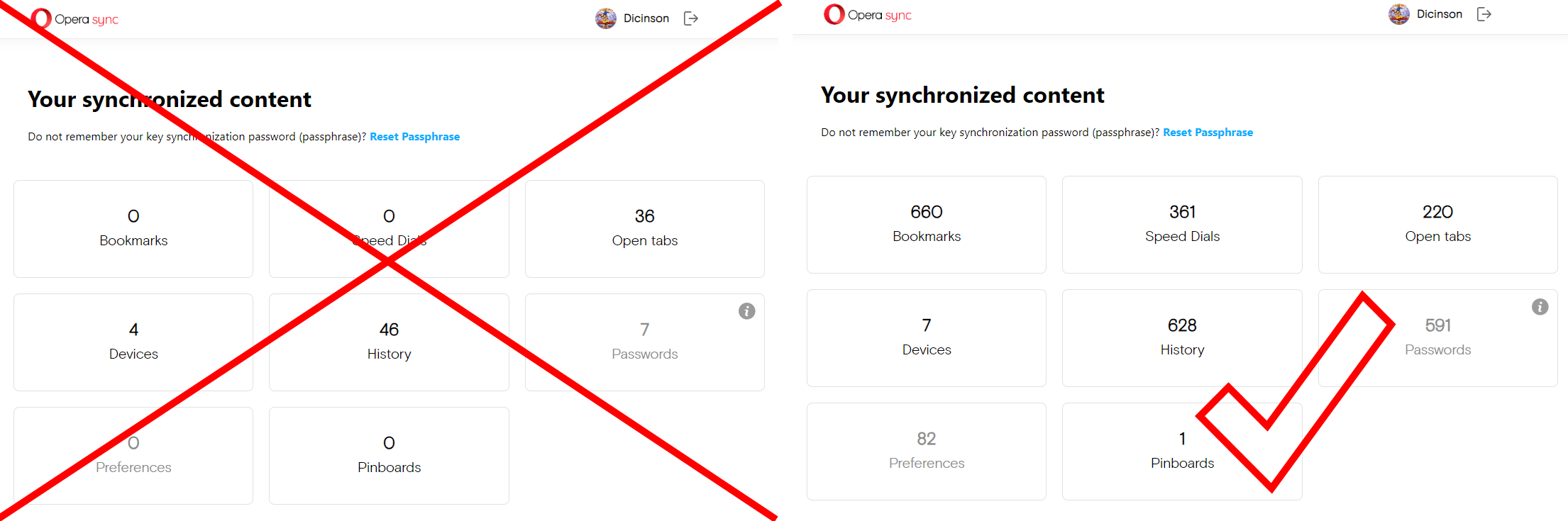The width and height of the screenshot is (1568, 521).
Task: Select the 220 Open tabs card
Action: click(x=1437, y=225)
